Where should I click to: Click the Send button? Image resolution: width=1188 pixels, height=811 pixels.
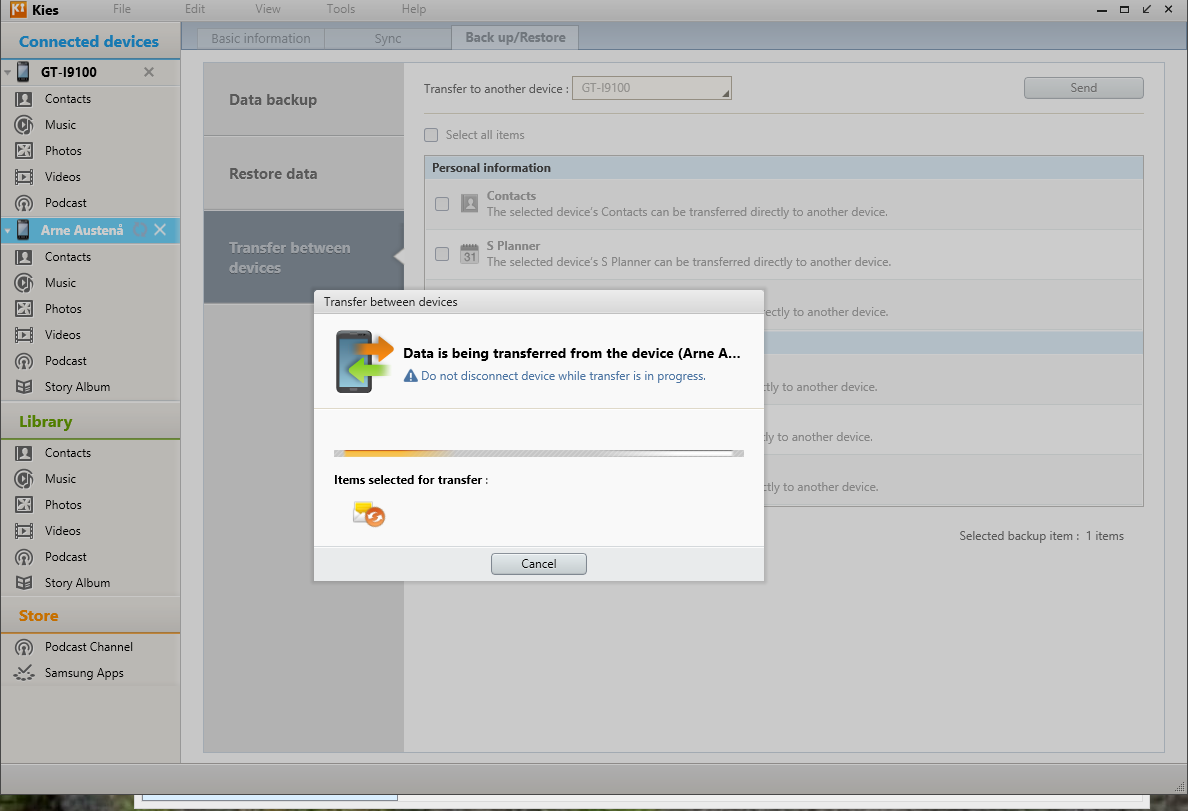point(1083,88)
